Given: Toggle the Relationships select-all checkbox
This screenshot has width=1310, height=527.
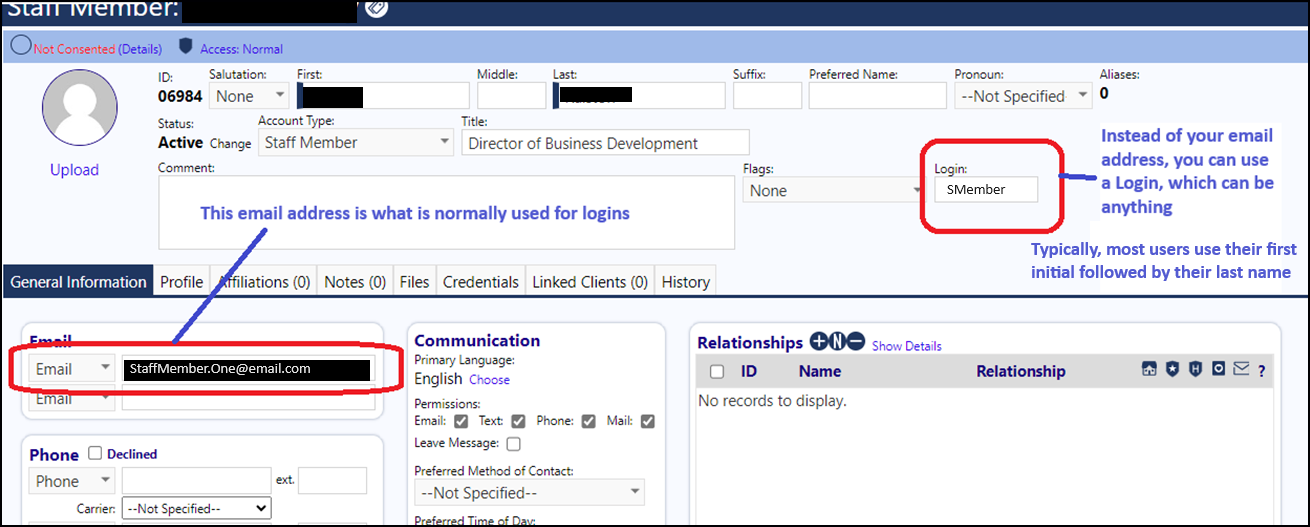Looking at the screenshot, I should click(x=716, y=371).
